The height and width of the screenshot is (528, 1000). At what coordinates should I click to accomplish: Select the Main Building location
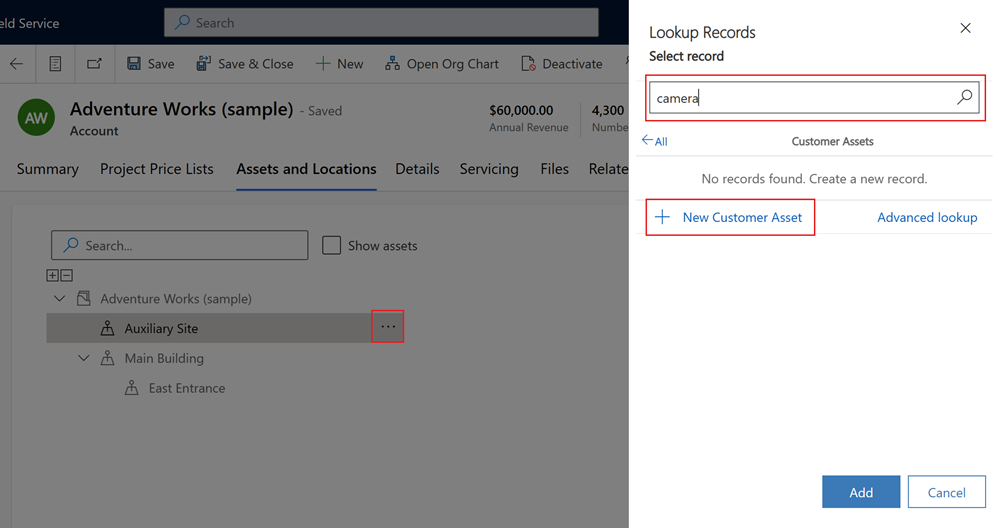[164, 358]
